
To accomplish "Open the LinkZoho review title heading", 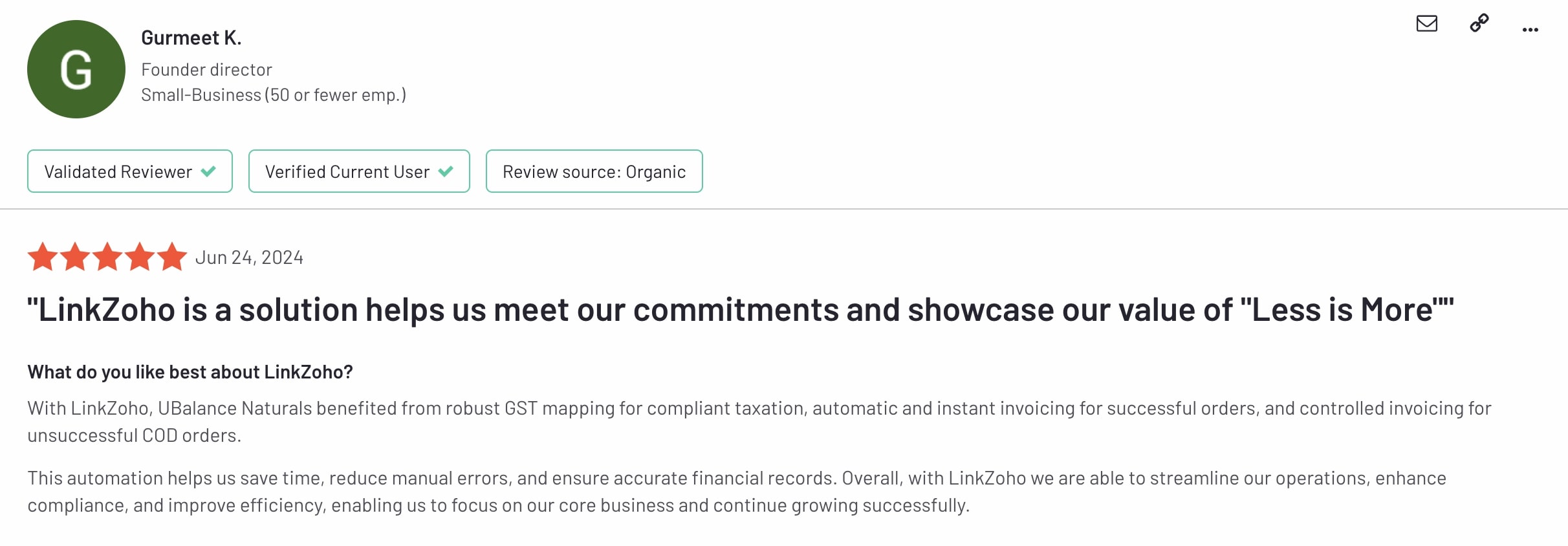I will point(740,310).
